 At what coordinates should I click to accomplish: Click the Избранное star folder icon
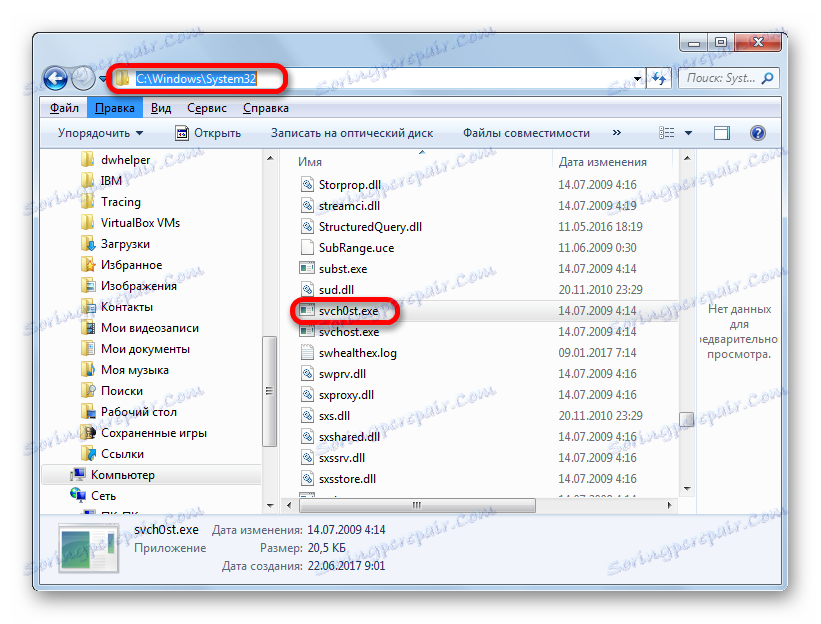pos(88,264)
